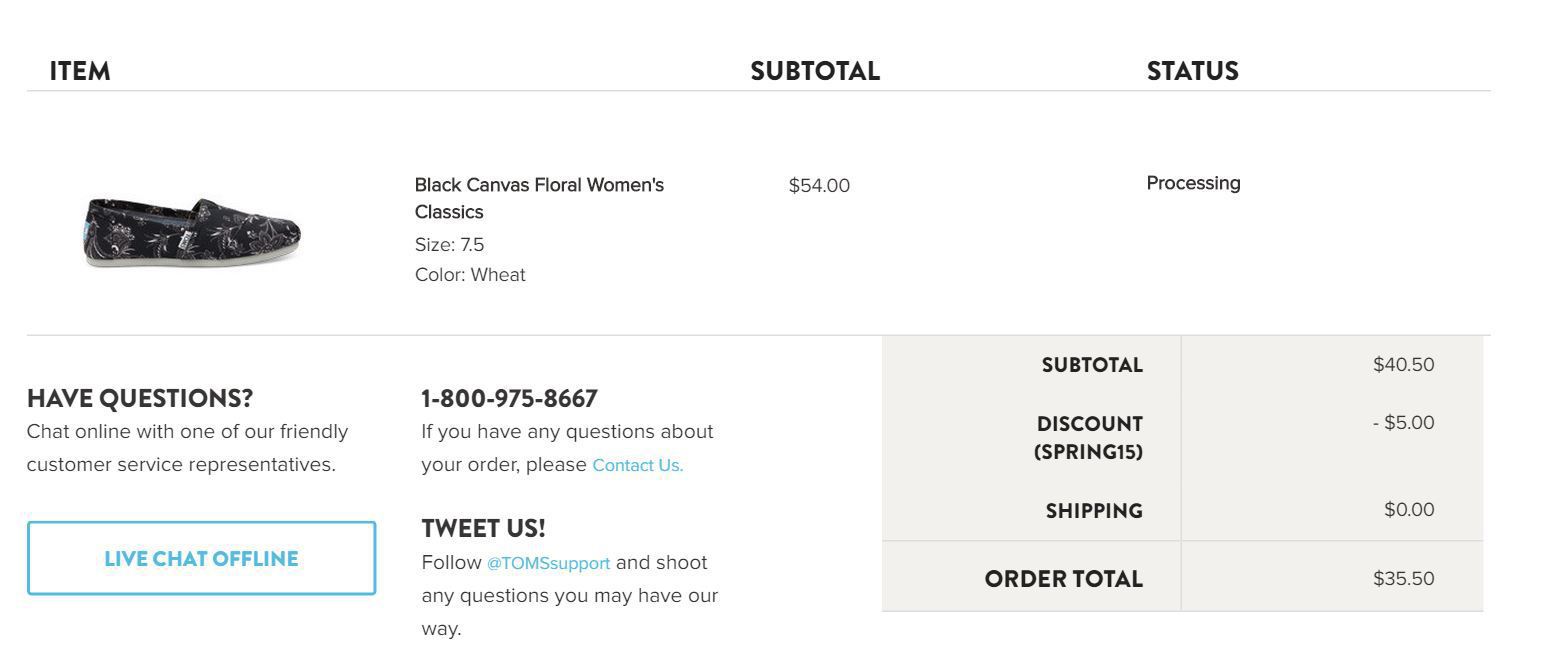Viewport: 1547px width, 672px height.
Task: Click the LIVE CHAT OFFLINE button
Action: pyautogui.click(x=201, y=558)
